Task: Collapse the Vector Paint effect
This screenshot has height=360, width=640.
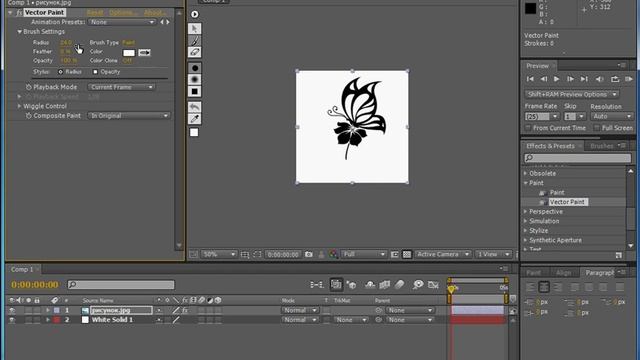Action: coord(10,13)
